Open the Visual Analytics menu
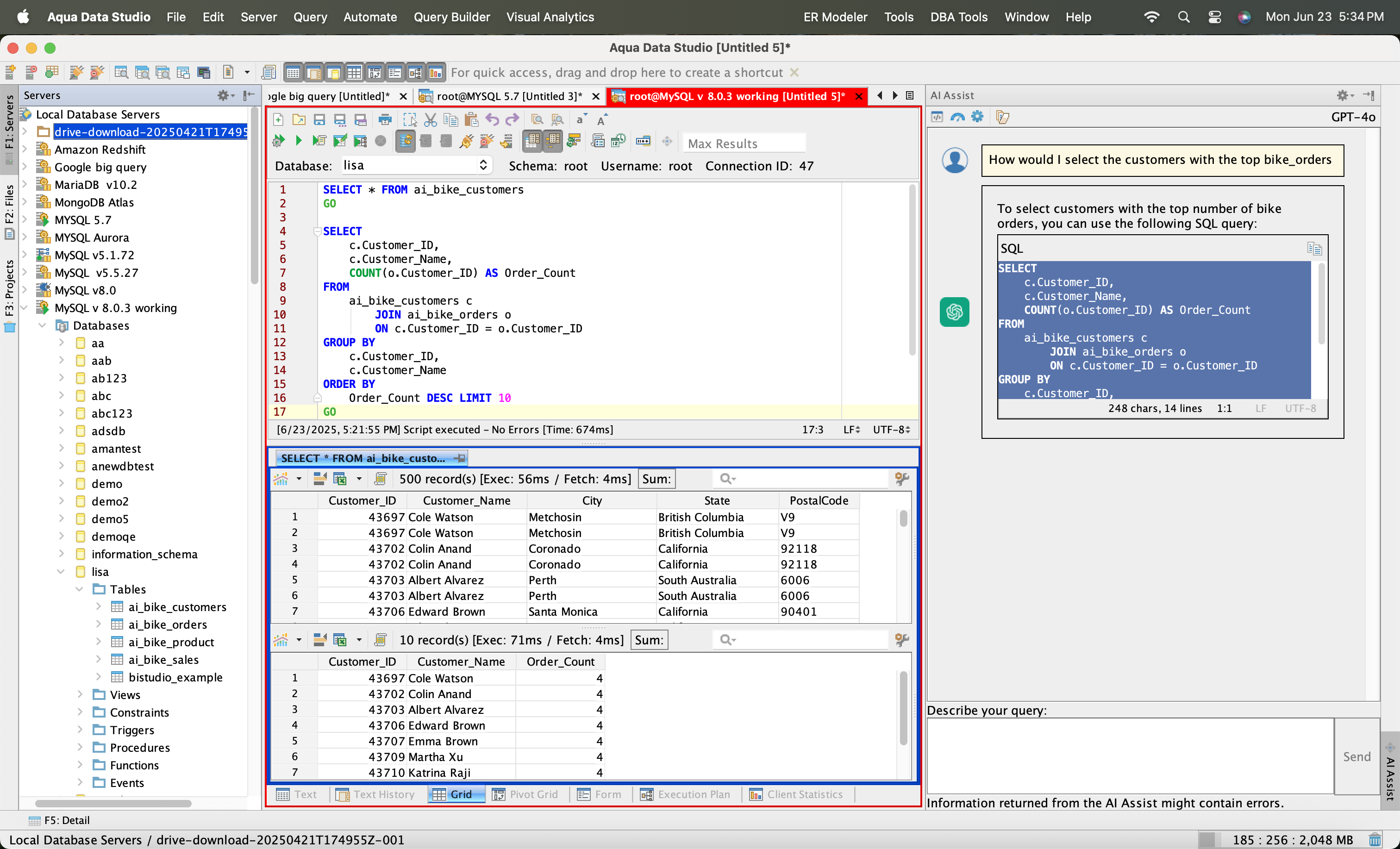The width and height of the screenshot is (1400, 849). coord(550,17)
